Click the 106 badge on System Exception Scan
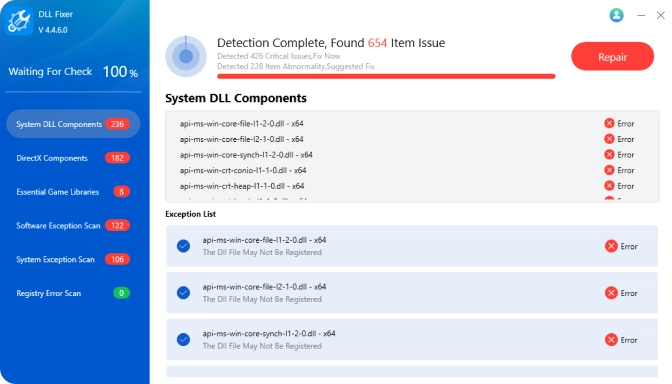 click(117, 259)
